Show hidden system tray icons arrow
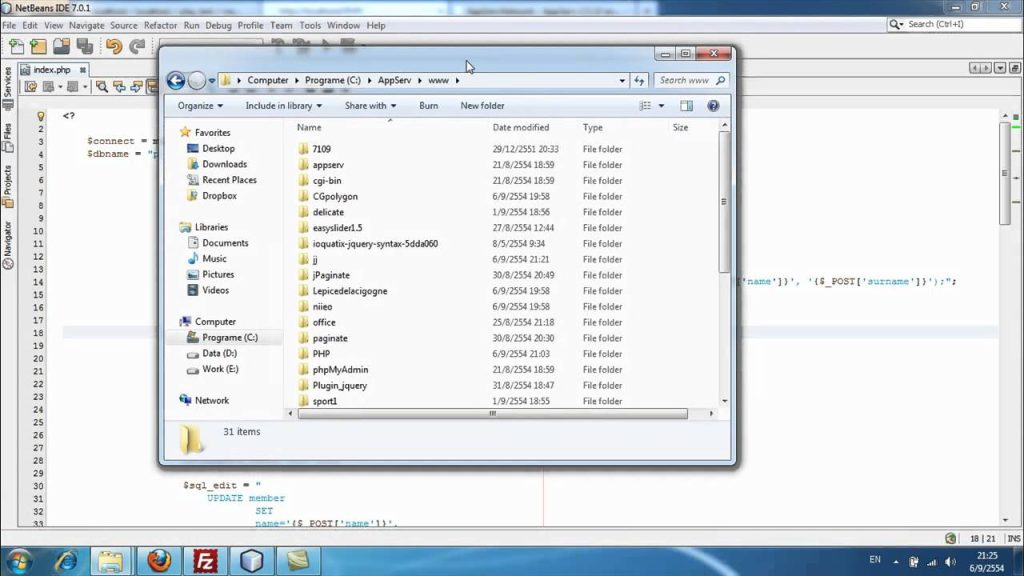The image size is (1024, 576). (896, 562)
